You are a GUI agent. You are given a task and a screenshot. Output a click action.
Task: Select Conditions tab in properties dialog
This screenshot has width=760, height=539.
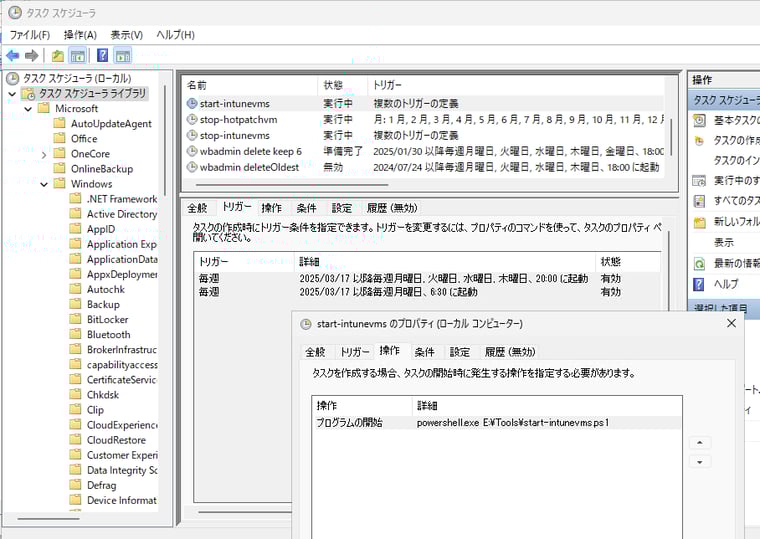pos(425,352)
